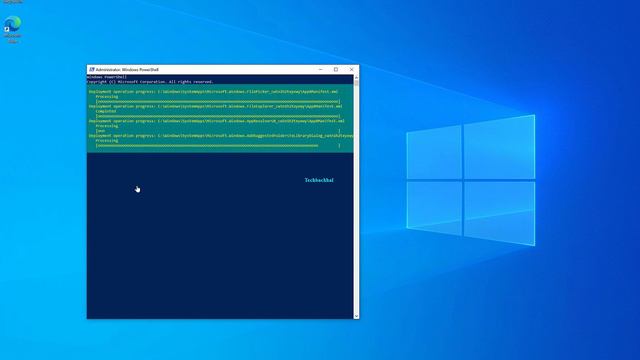Click the FileExplorer deployment progress line

click(216, 106)
